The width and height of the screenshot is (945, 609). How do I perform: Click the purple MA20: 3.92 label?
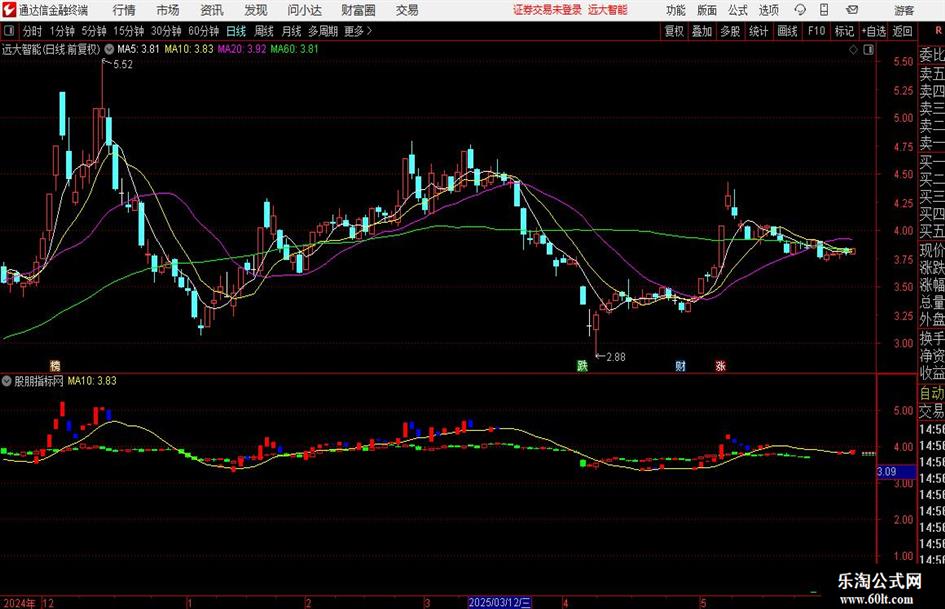click(x=242, y=49)
